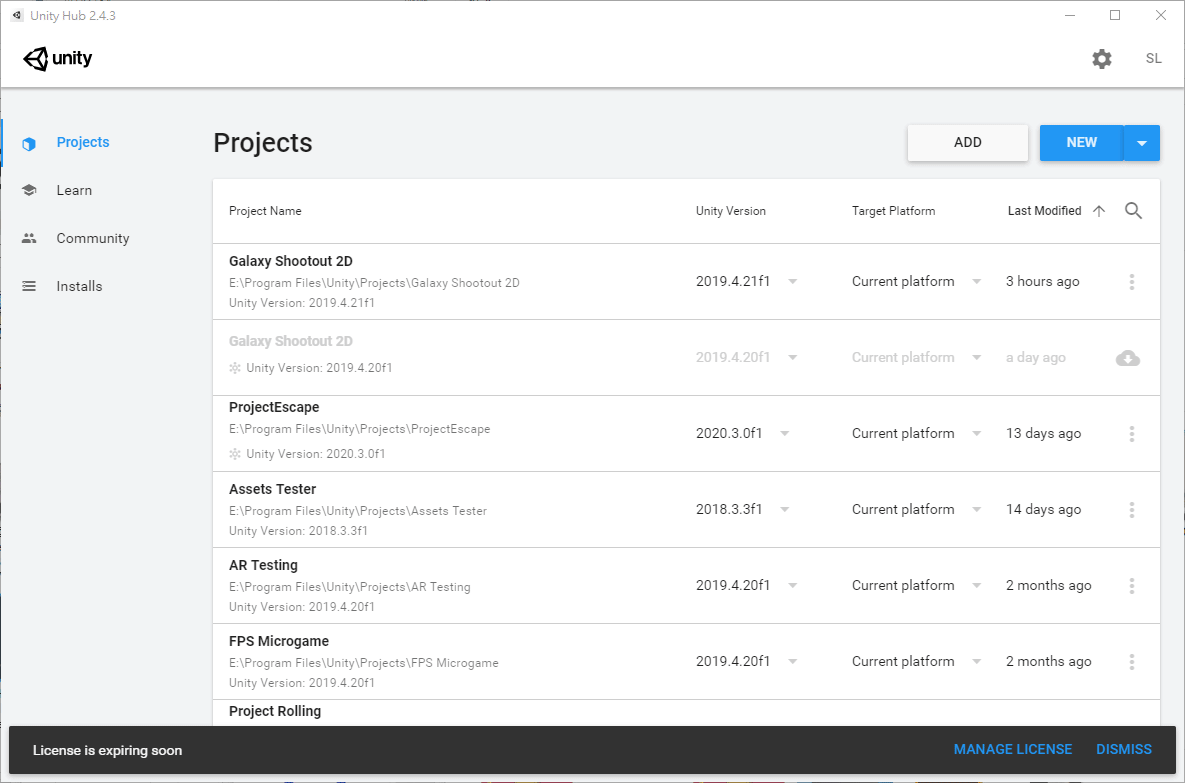Click 'License is expiring soon' message
This screenshot has height=783, width=1185.
click(107, 751)
